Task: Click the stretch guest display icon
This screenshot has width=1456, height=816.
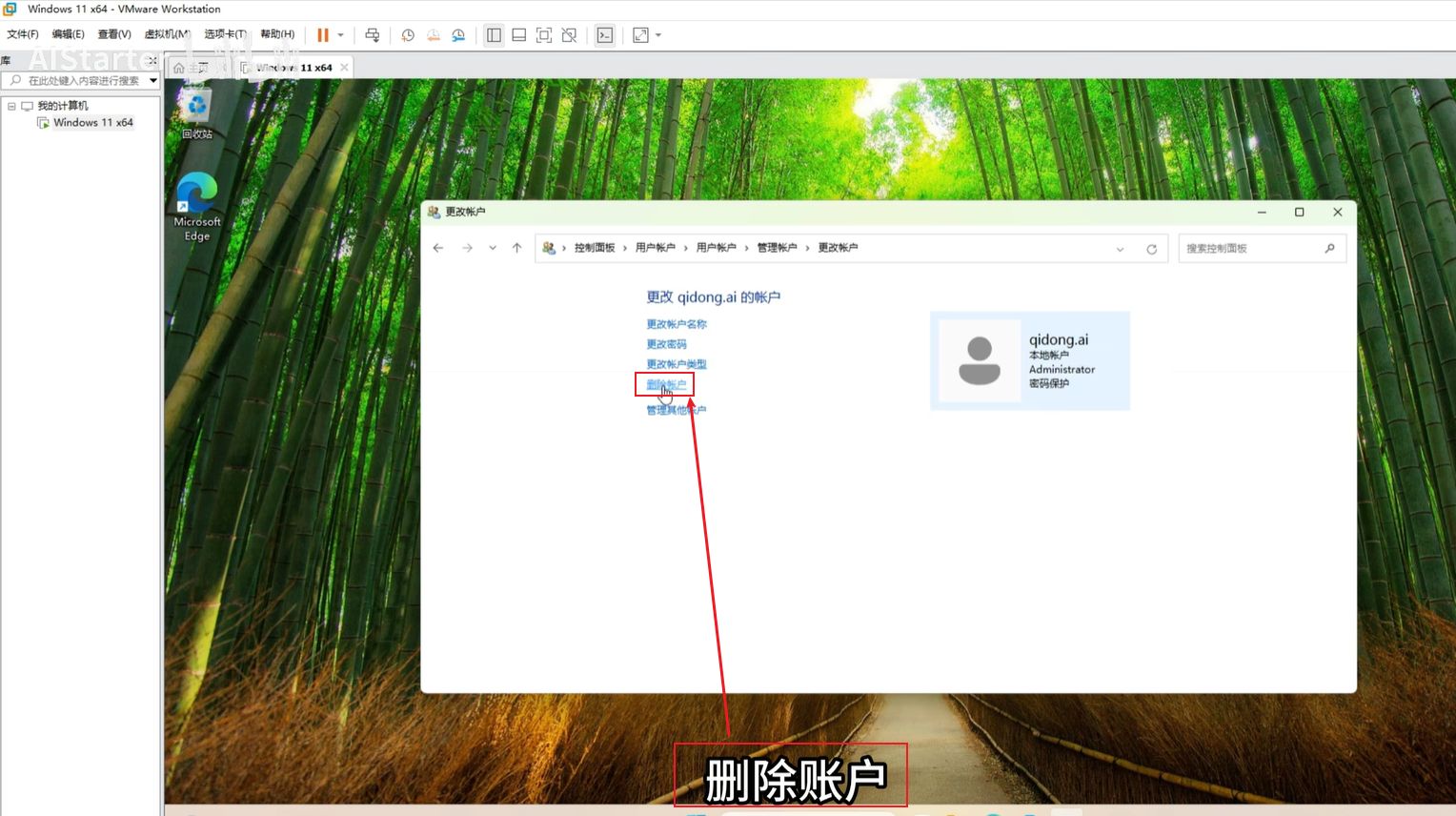Action: (x=641, y=35)
